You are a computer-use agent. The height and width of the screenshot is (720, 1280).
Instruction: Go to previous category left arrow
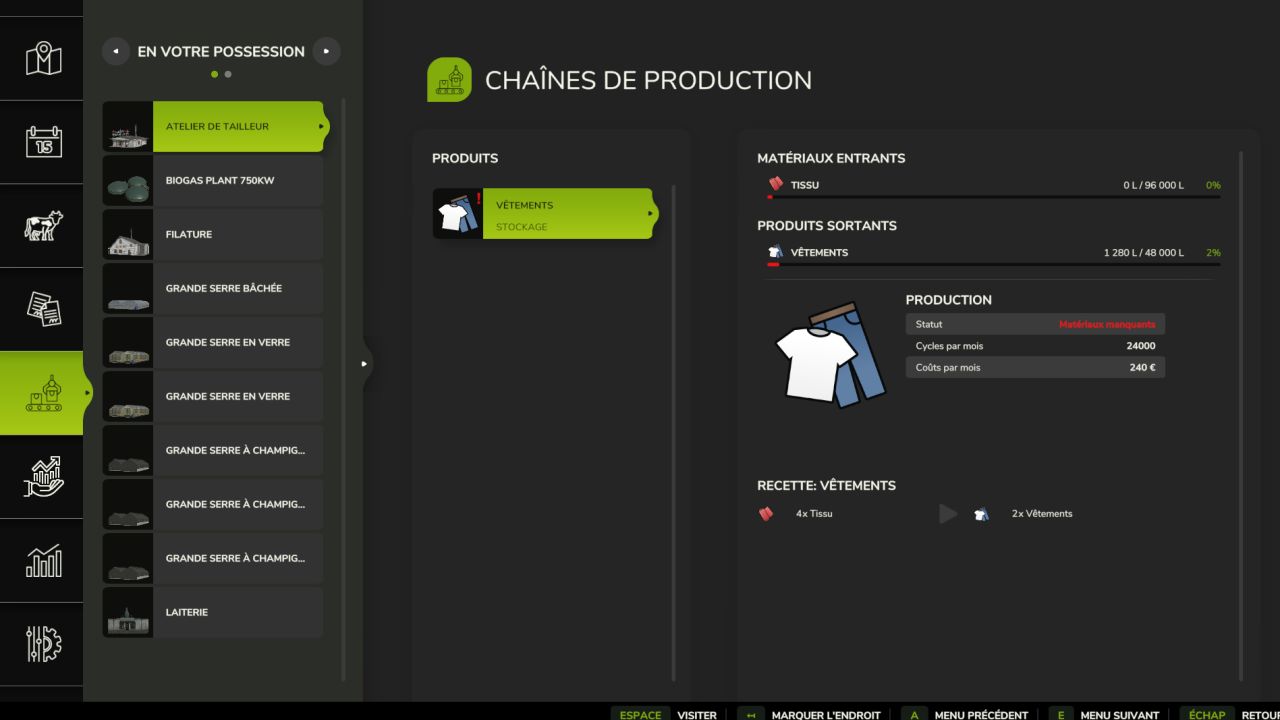tap(116, 51)
